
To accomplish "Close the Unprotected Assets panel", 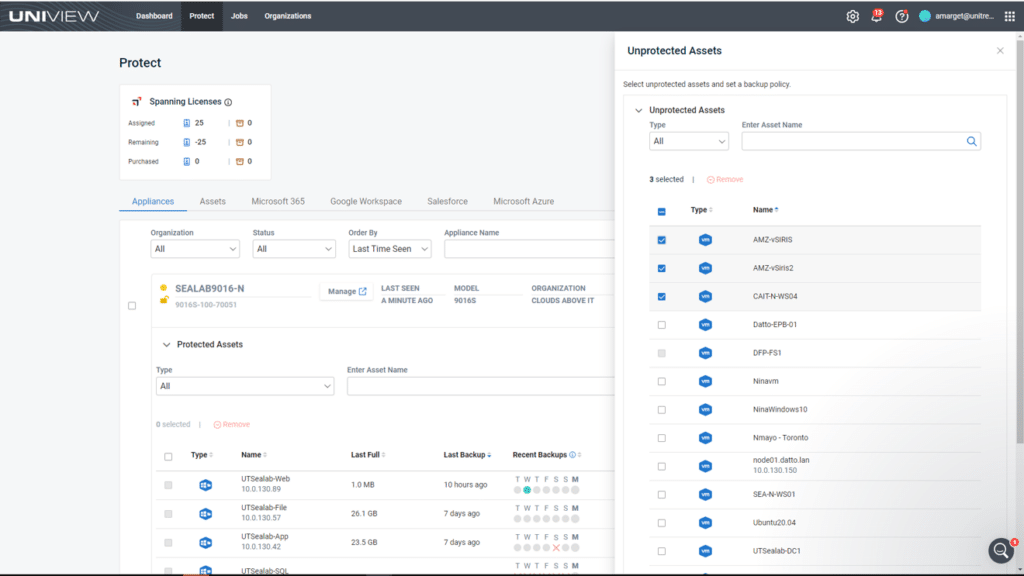I will click(1000, 50).
